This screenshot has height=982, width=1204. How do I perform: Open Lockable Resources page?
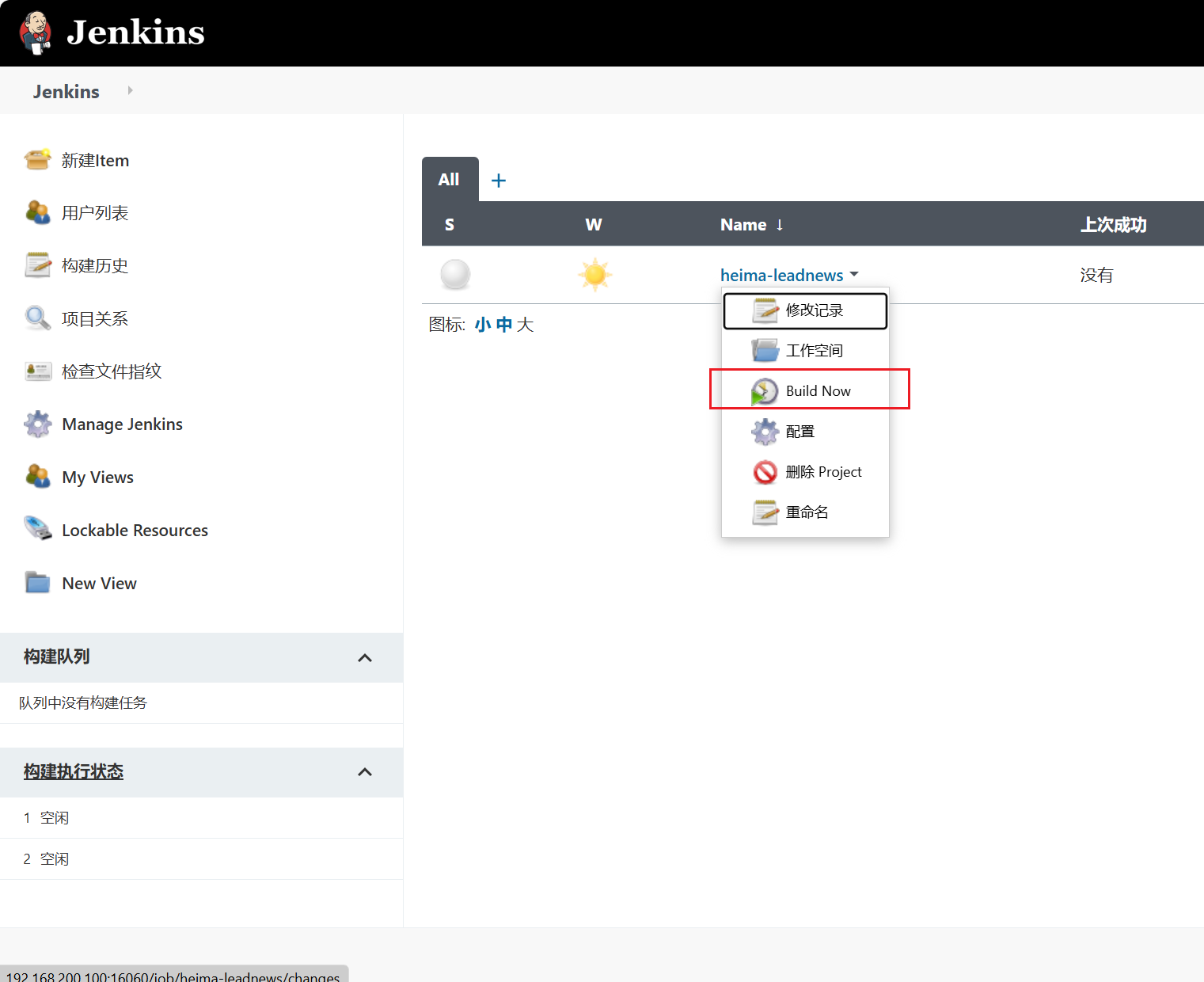[135, 531]
